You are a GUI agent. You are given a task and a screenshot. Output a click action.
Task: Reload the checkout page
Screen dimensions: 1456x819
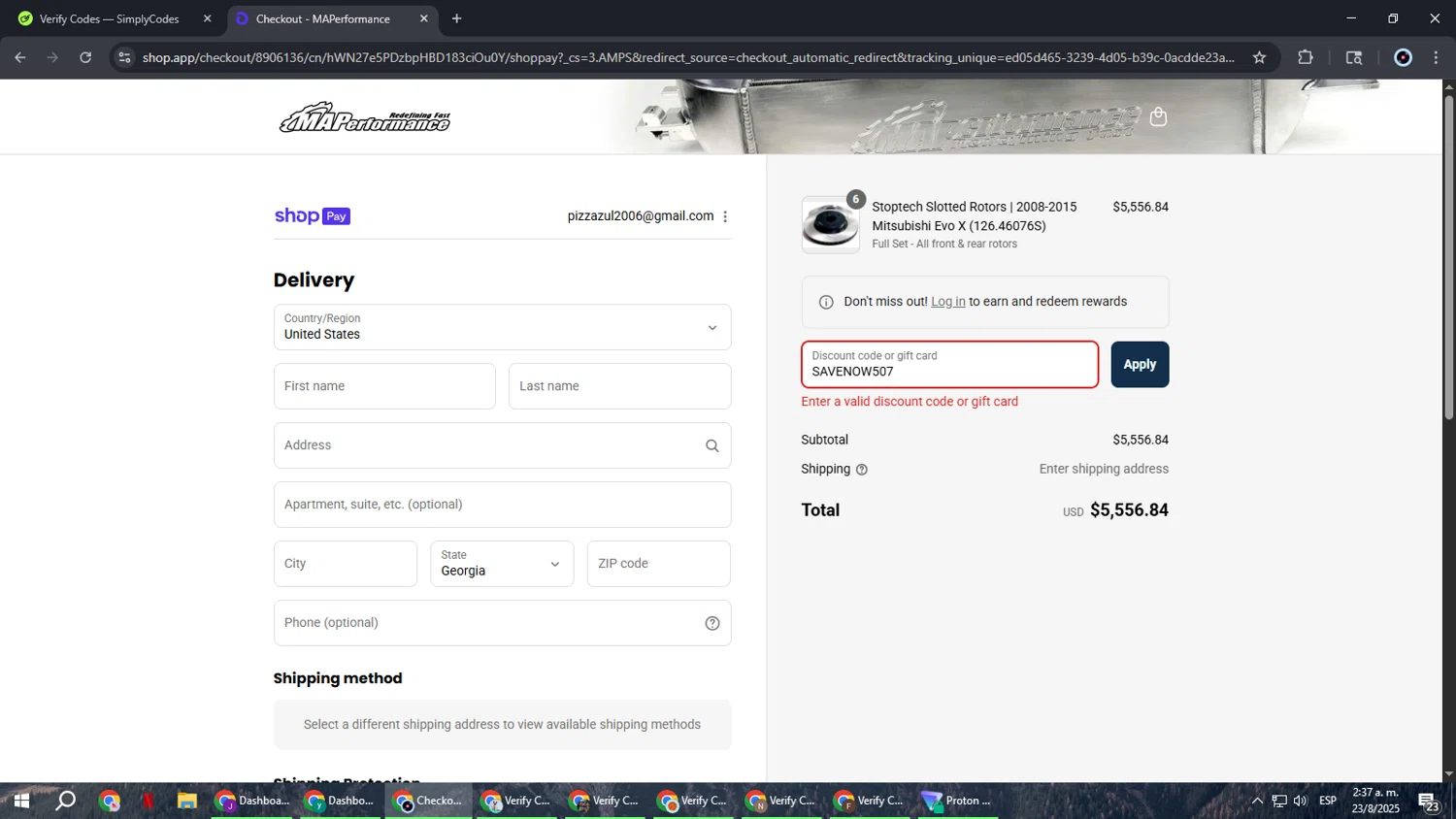pyautogui.click(x=85, y=57)
